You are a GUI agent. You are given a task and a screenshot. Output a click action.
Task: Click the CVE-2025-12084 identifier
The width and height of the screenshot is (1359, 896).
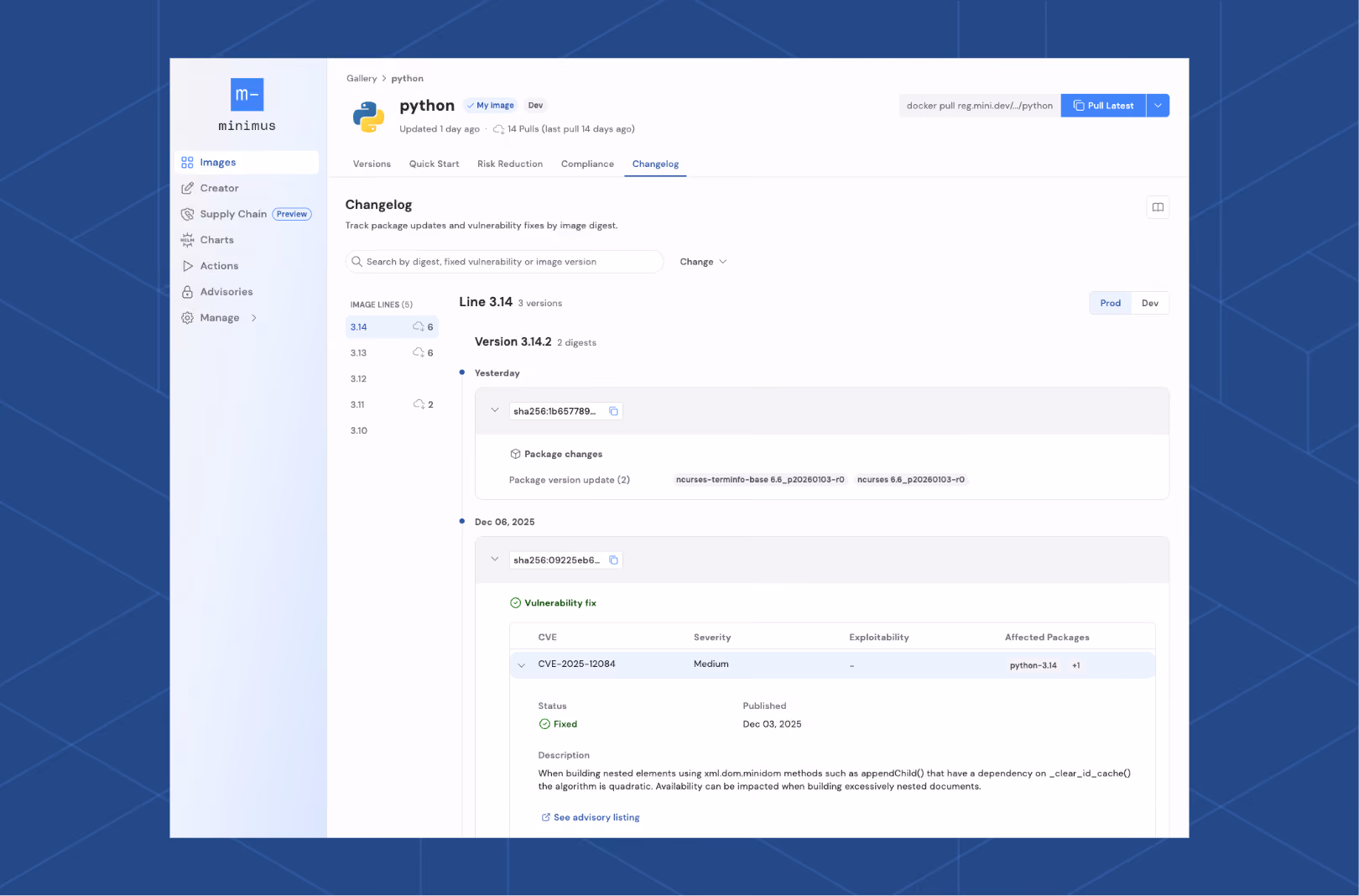pyautogui.click(x=576, y=664)
